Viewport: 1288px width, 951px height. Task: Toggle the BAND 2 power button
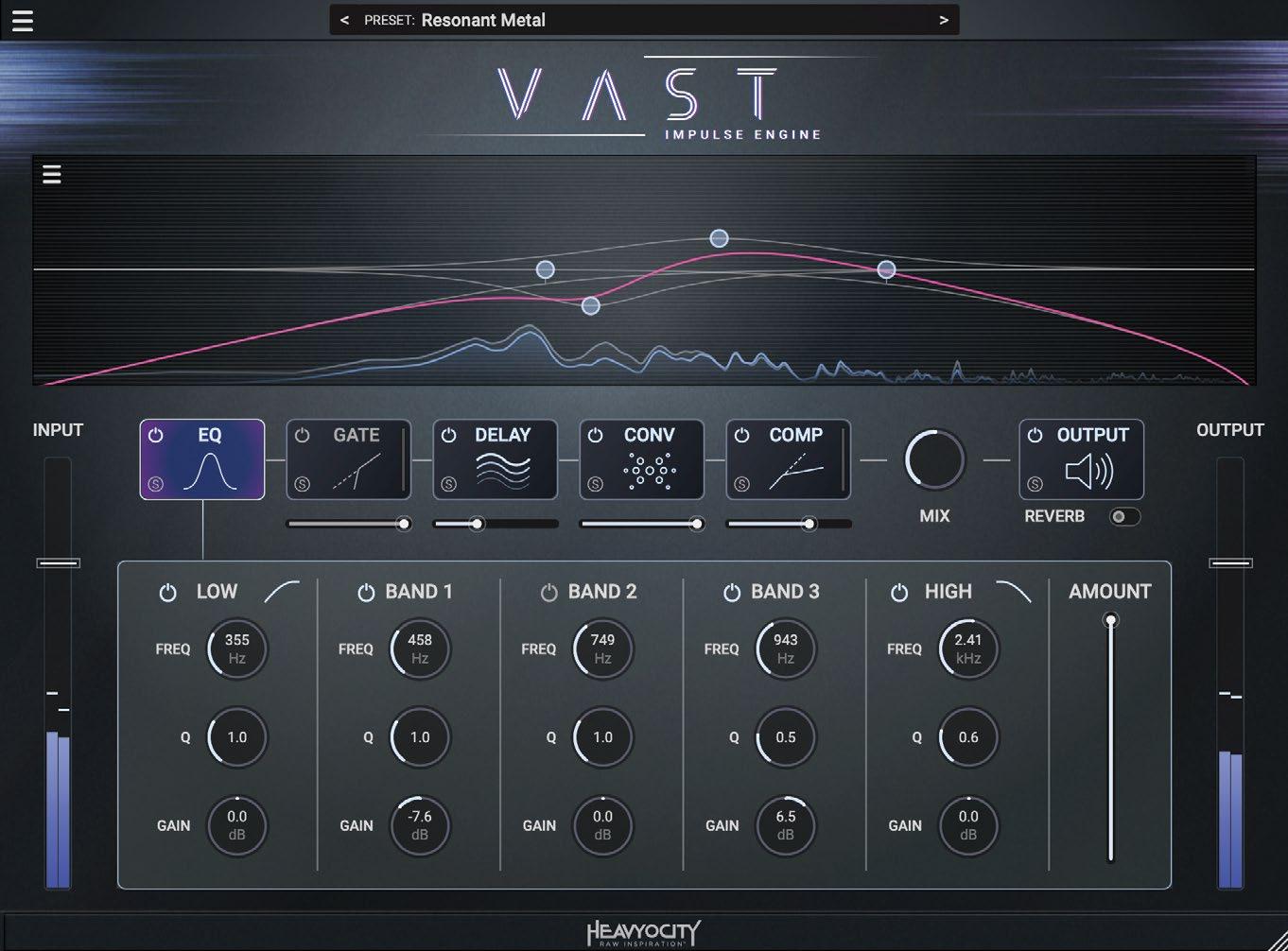[548, 593]
